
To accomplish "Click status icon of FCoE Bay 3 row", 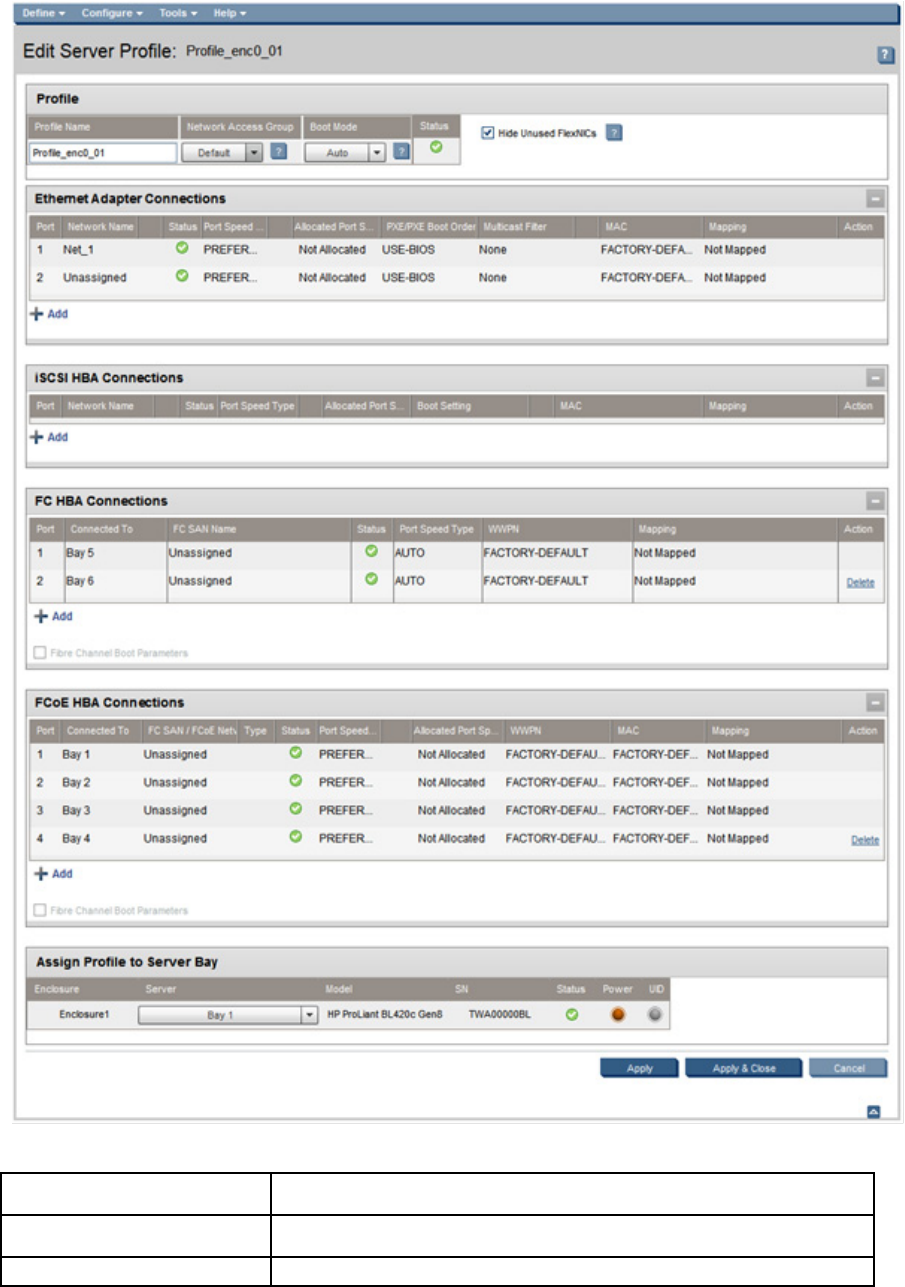I will 295,810.
